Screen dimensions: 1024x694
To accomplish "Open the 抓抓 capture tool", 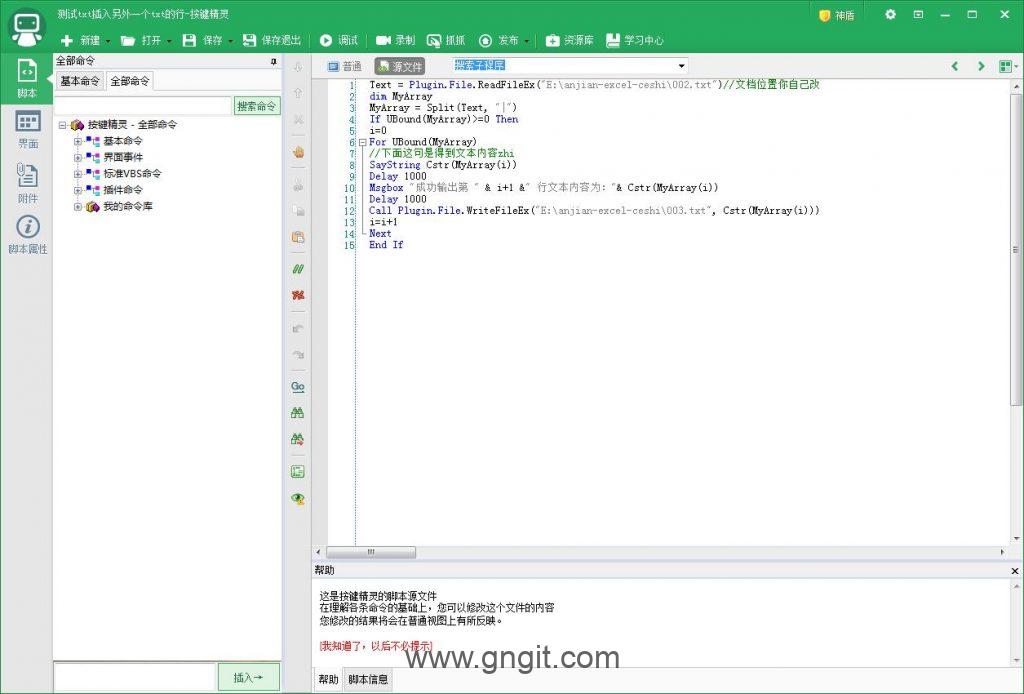I will point(446,40).
